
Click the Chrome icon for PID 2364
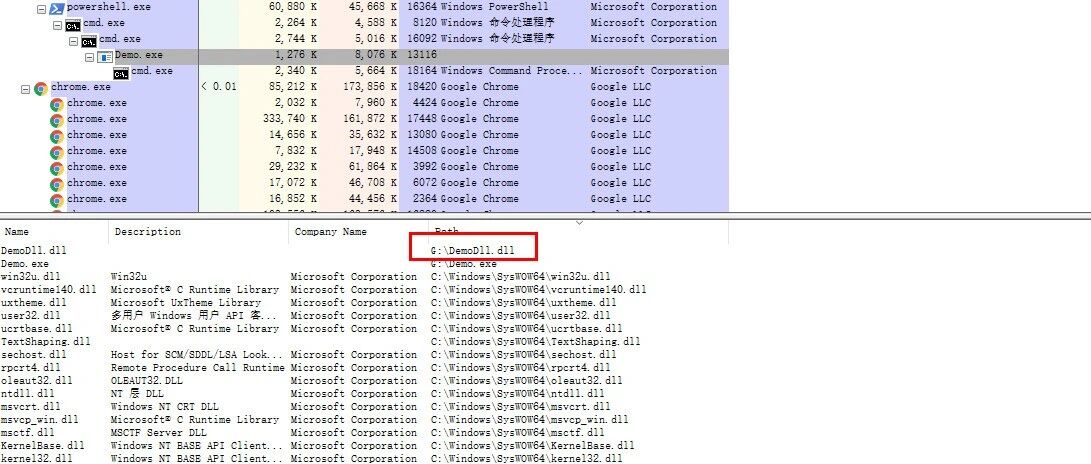coord(57,200)
